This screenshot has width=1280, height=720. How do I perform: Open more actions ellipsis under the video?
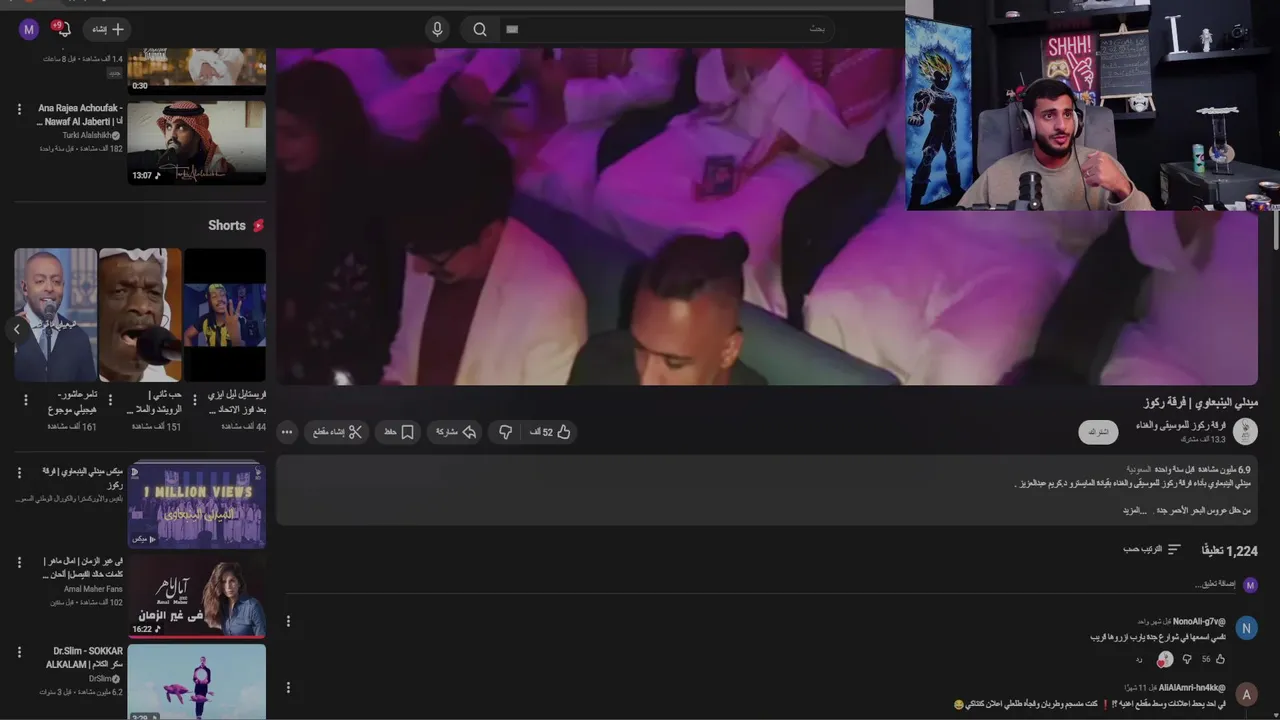[287, 432]
